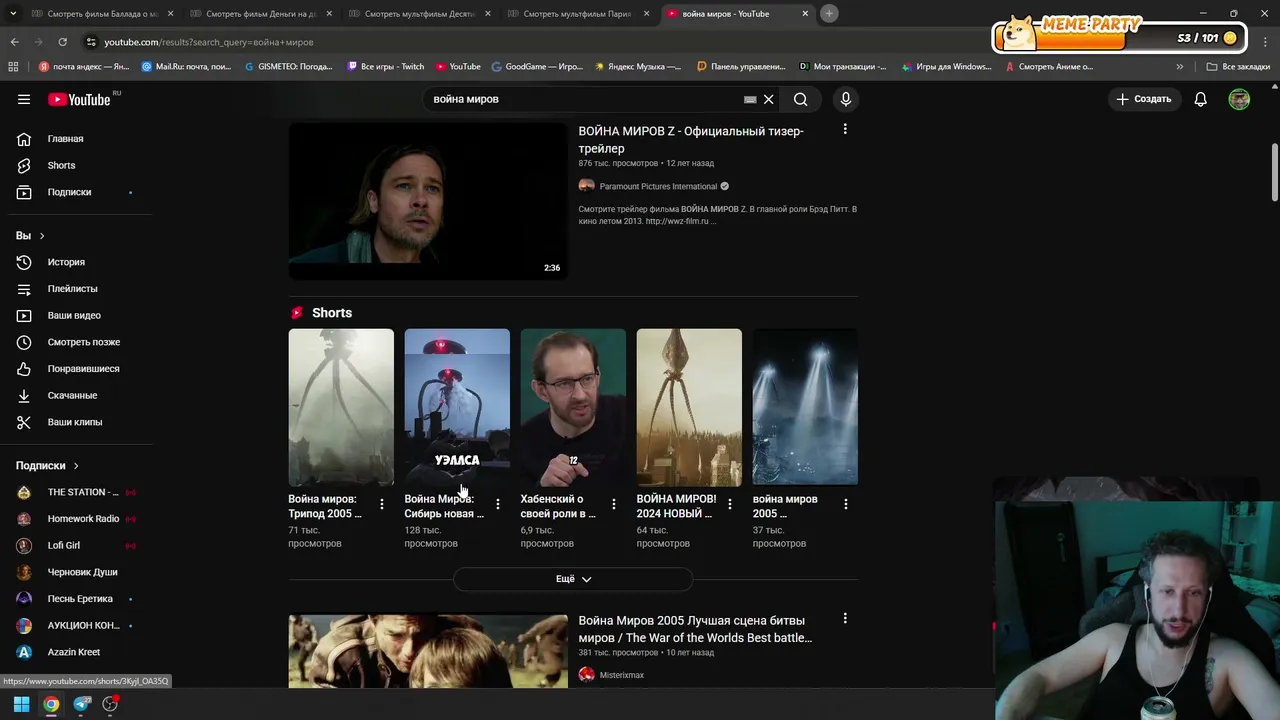
Task: Open the YouTube hamburger guide menu
Action: [24, 99]
